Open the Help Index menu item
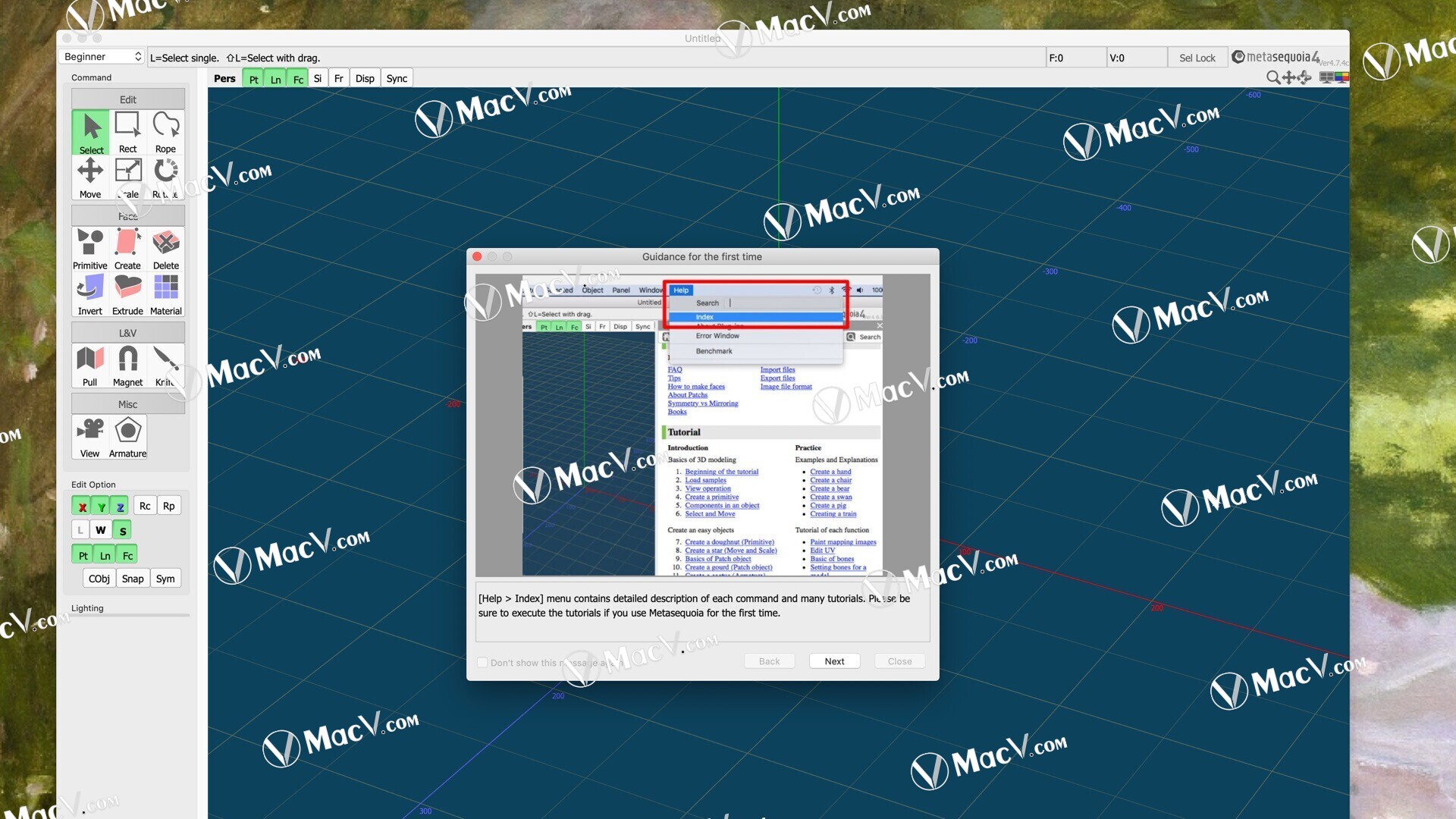The height and width of the screenshot is (819, 1456). click(758, 316)
